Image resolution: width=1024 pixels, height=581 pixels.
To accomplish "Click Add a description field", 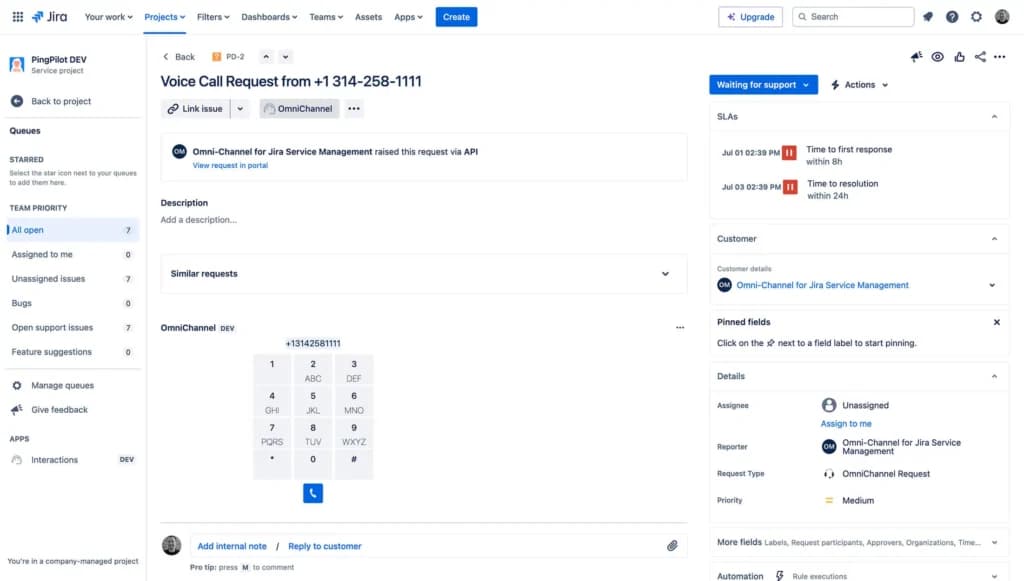I will [x=199, y=220].
